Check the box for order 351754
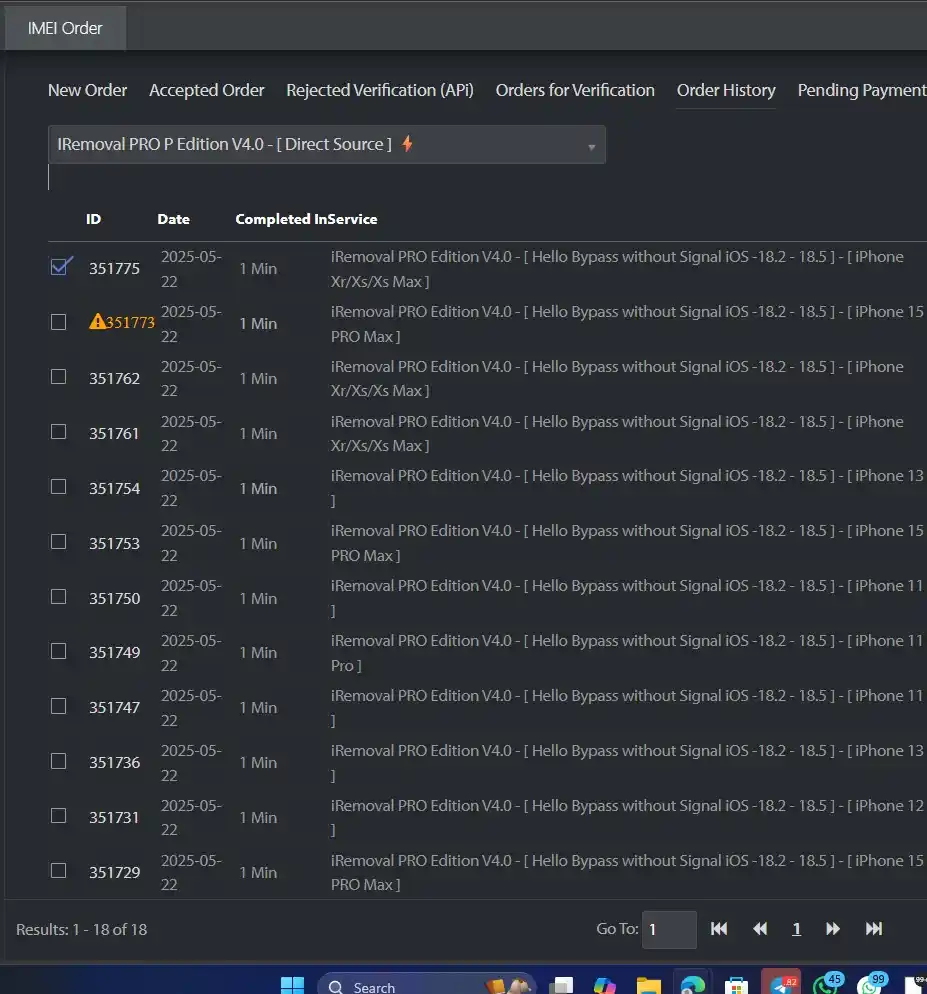 point(58,487)
